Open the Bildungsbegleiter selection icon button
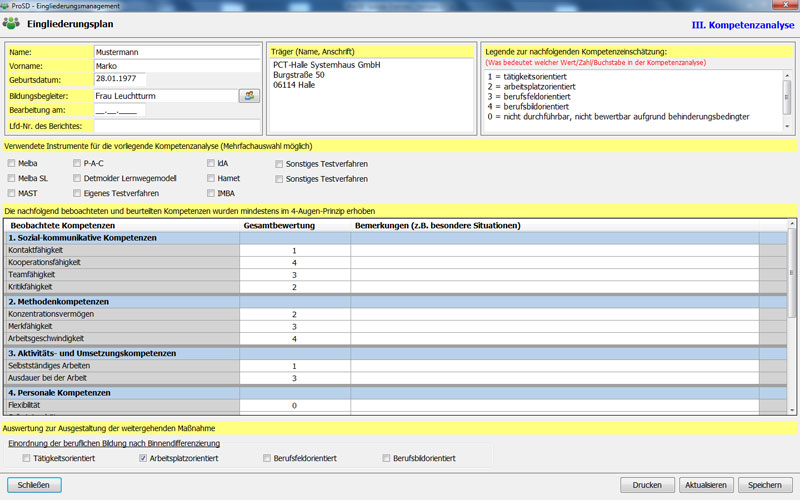800x500 pixels. (x=248, y=95)
